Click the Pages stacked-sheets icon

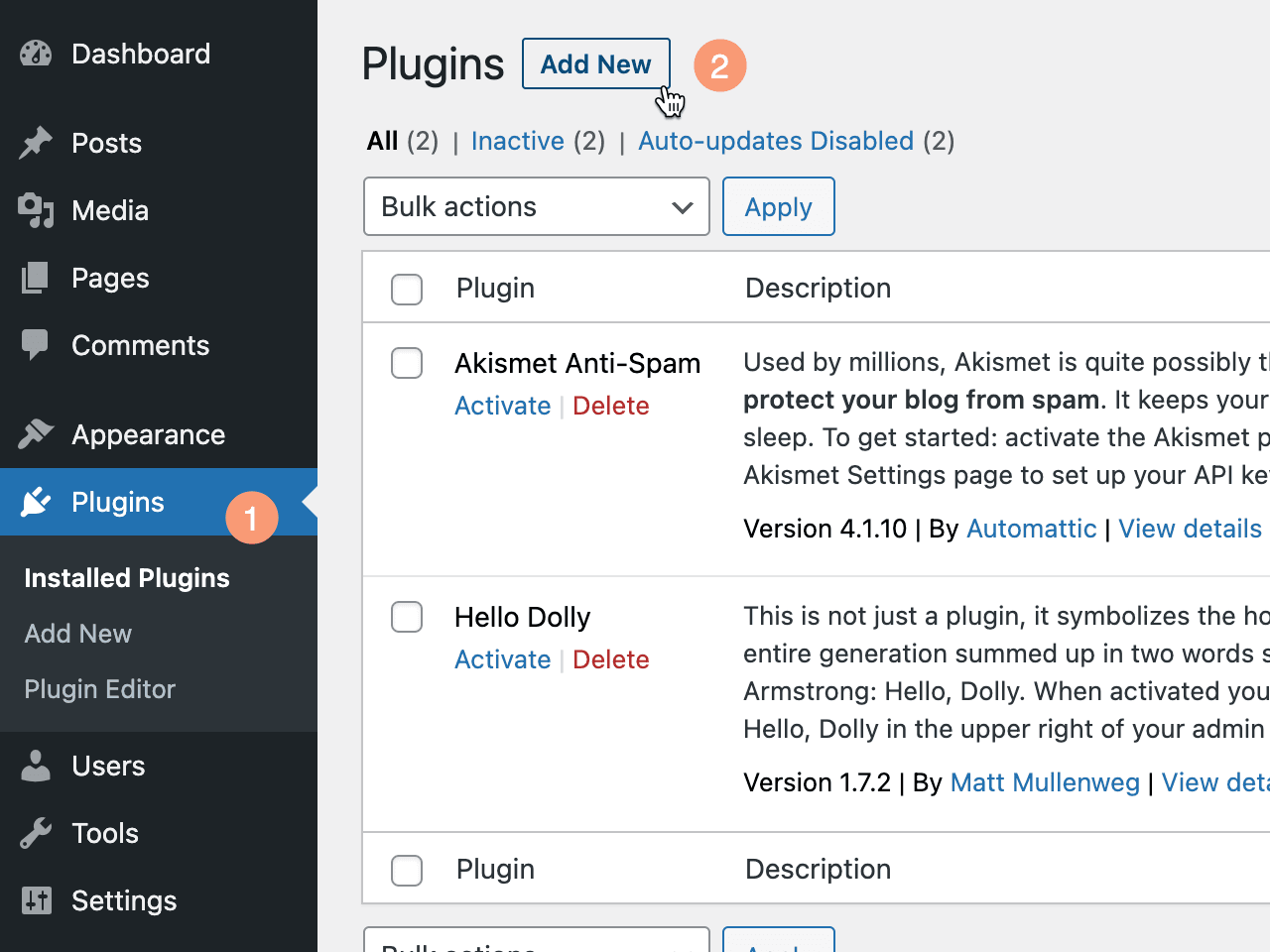[x=36, y=278]
